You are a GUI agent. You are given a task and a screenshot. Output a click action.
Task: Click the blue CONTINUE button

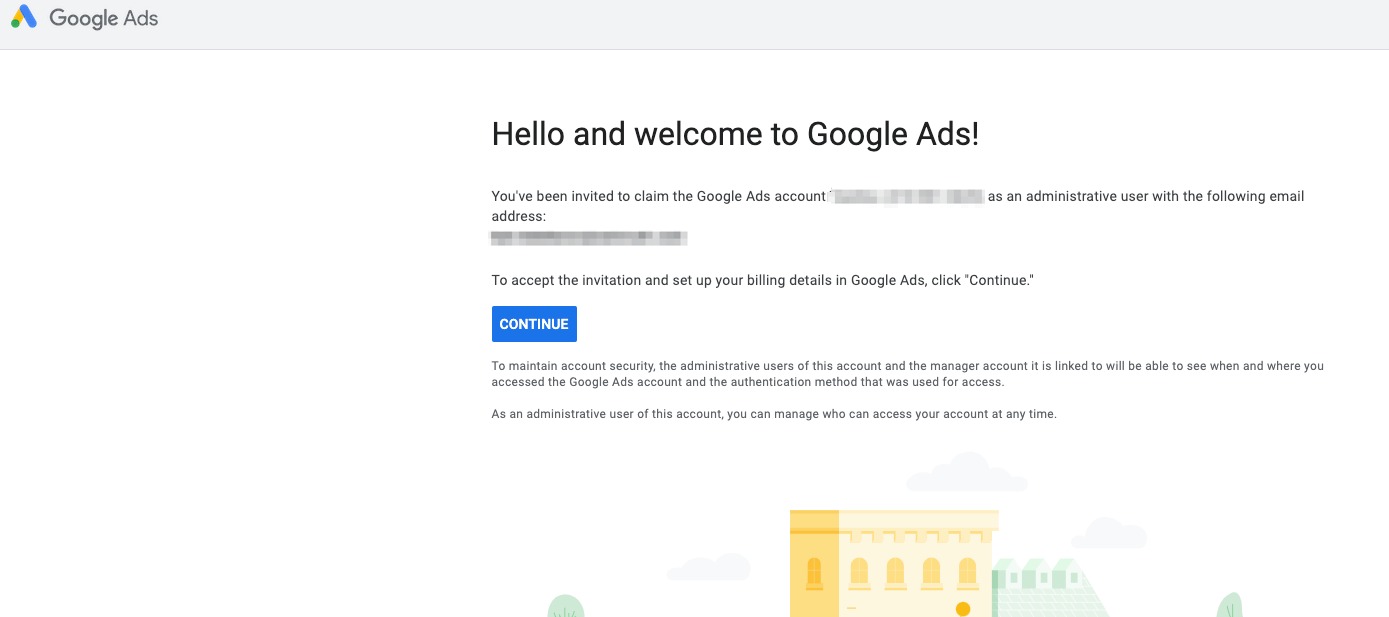(x=534, y=324)
